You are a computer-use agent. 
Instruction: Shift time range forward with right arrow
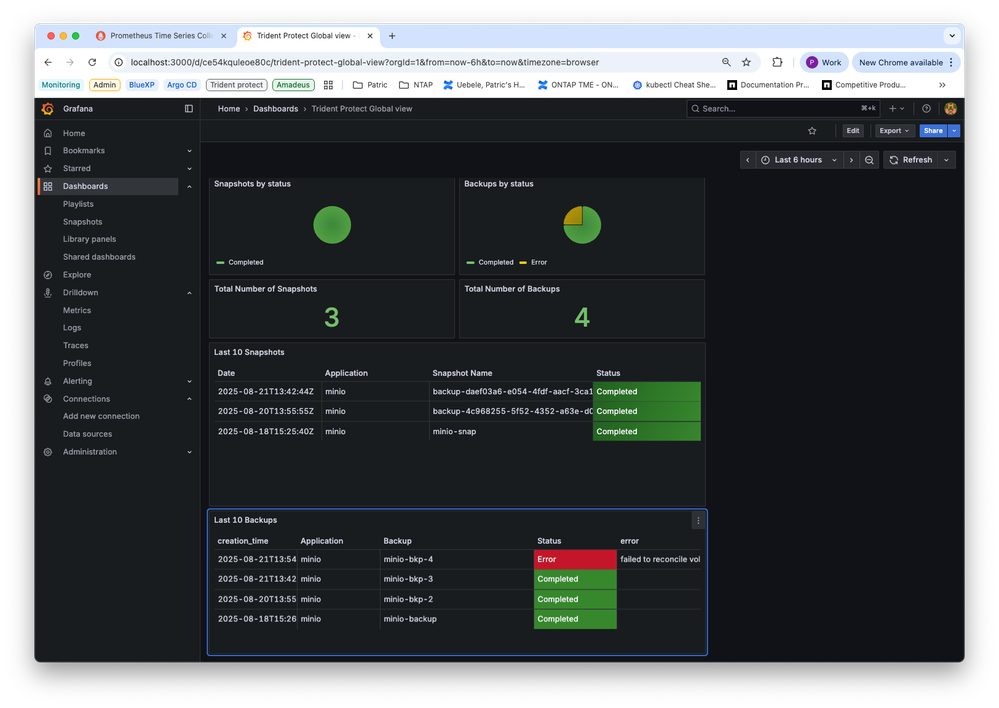pyautogui.click(x=851, y=160)
